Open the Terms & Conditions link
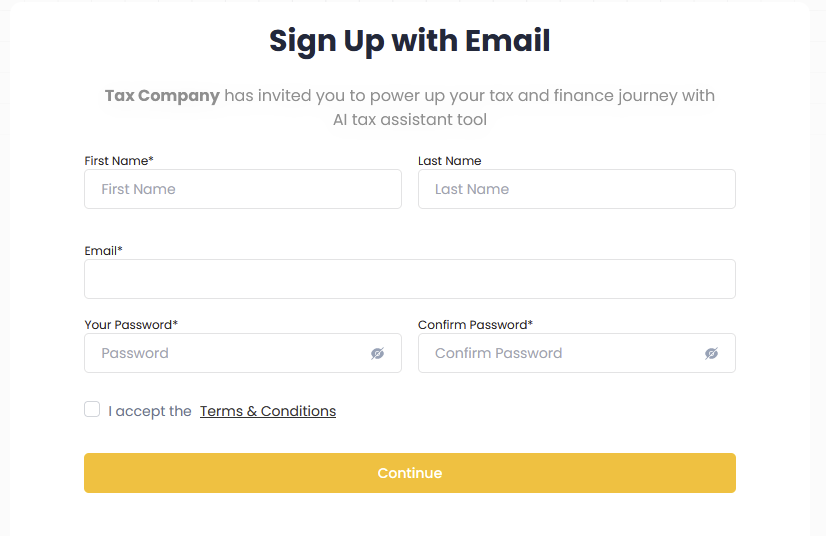This screenshot has width=826, height=536. coord(268,411)
